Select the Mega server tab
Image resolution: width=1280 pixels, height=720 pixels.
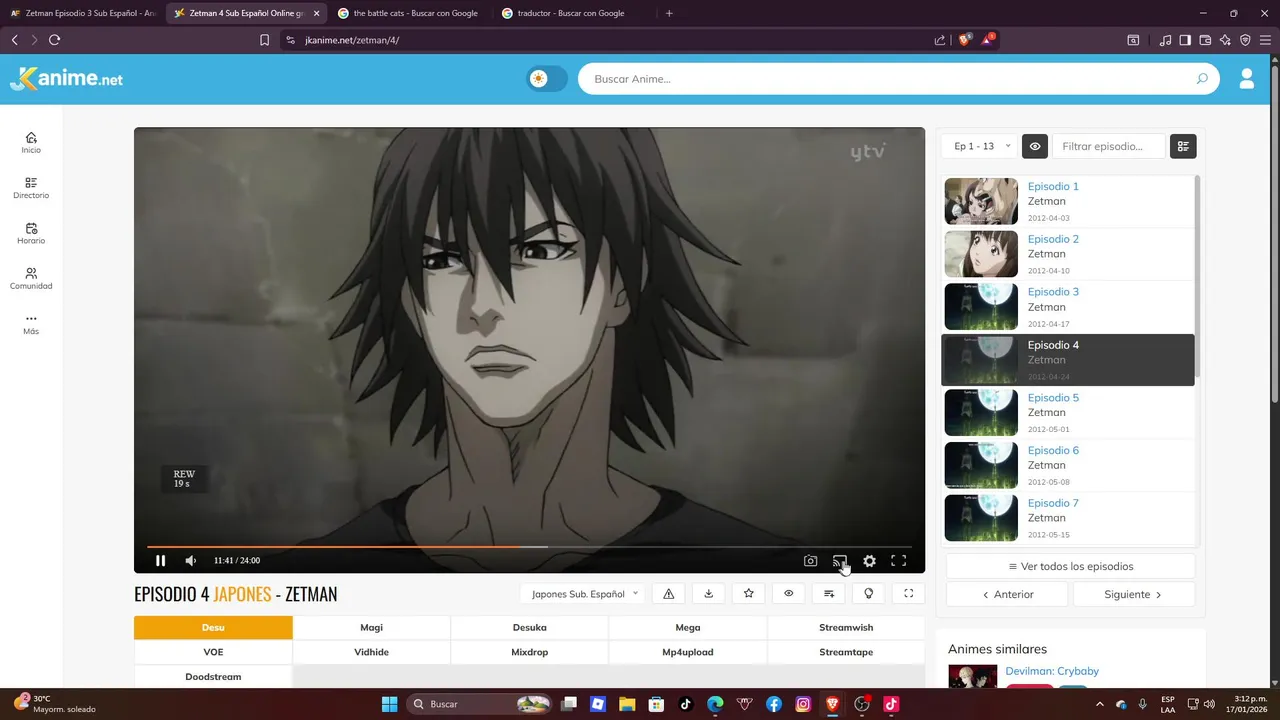(688, 628)
